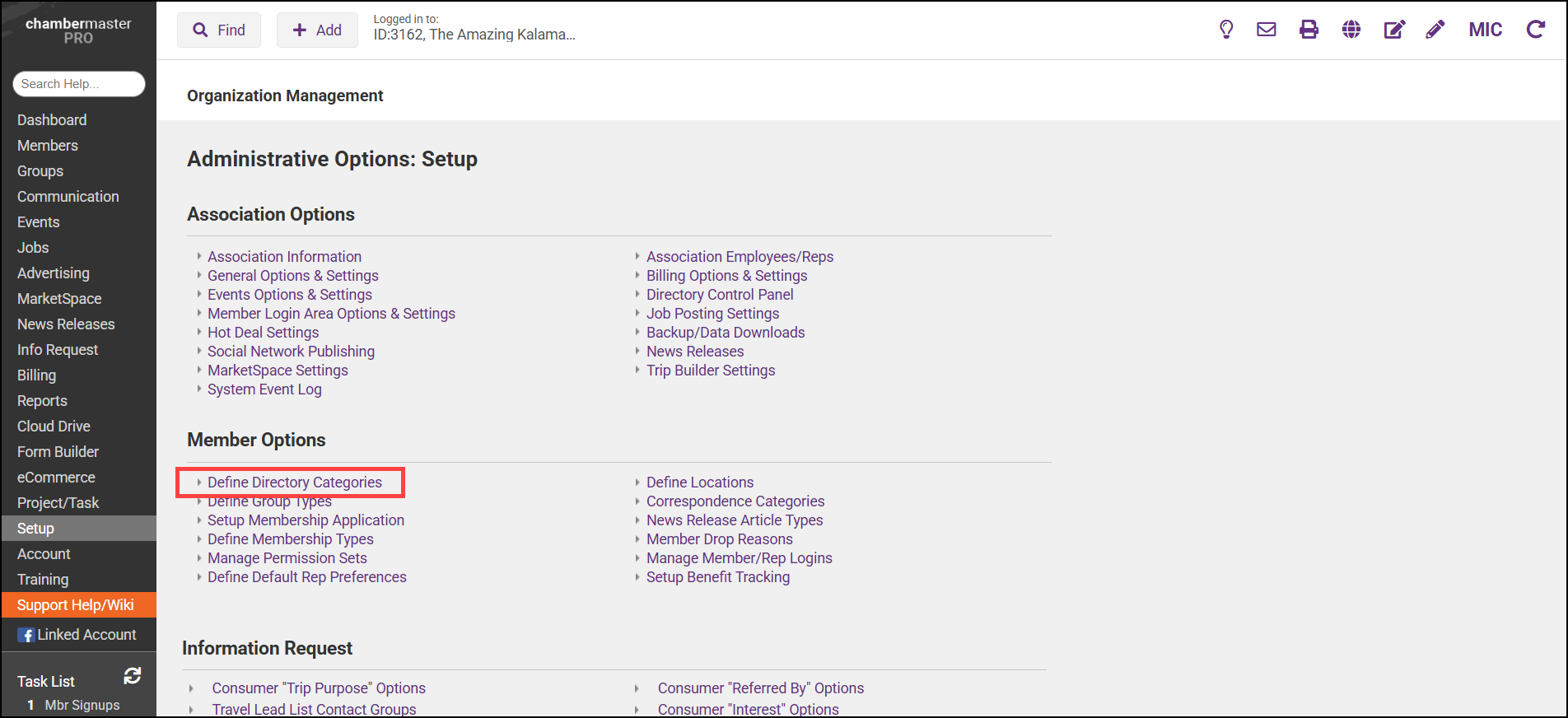Image resolution: width=1568 pixels, height=718 pixels.
Task: Select Support Help/Wiki sidebar item
Action: 76,605
